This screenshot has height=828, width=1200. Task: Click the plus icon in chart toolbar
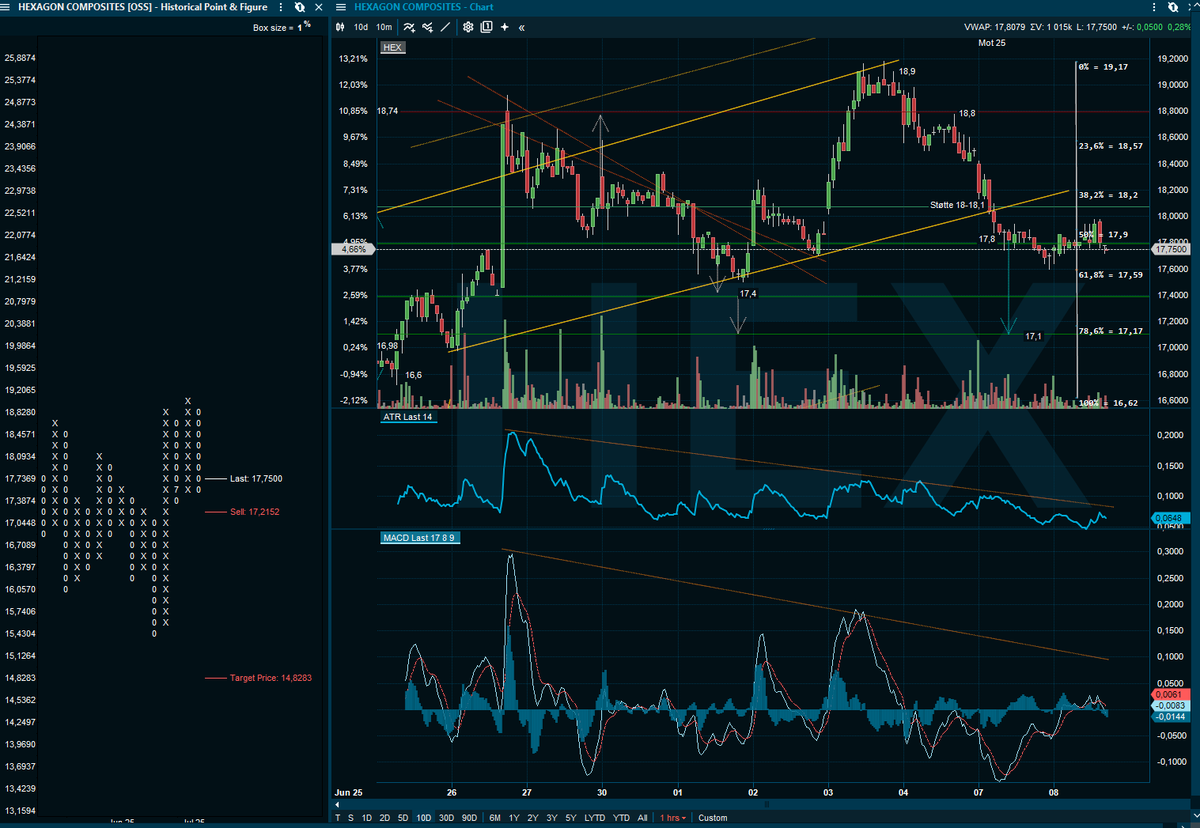(x=505, y=27)
